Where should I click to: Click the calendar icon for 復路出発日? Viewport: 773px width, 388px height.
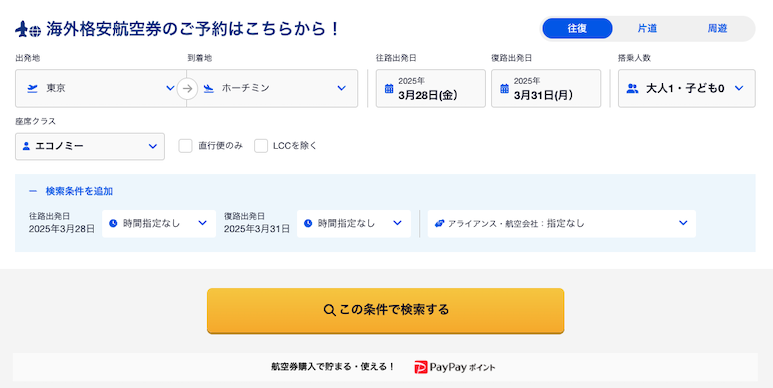[x=504, y=89]
